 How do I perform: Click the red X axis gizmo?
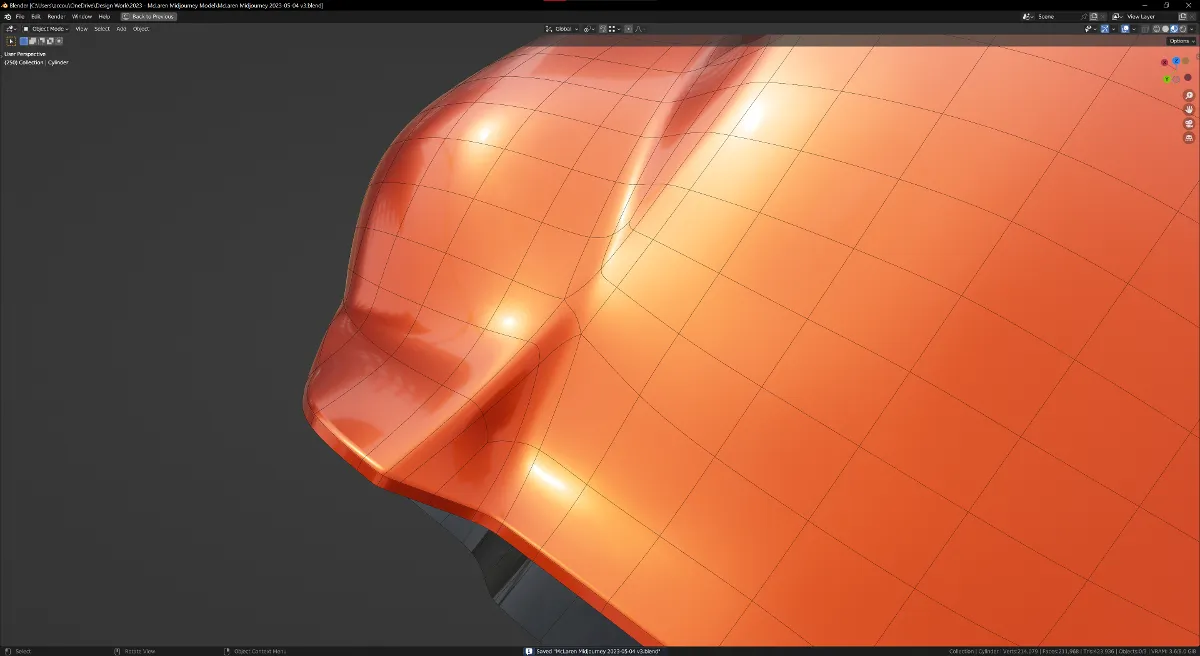click(x=1164, y=63)
